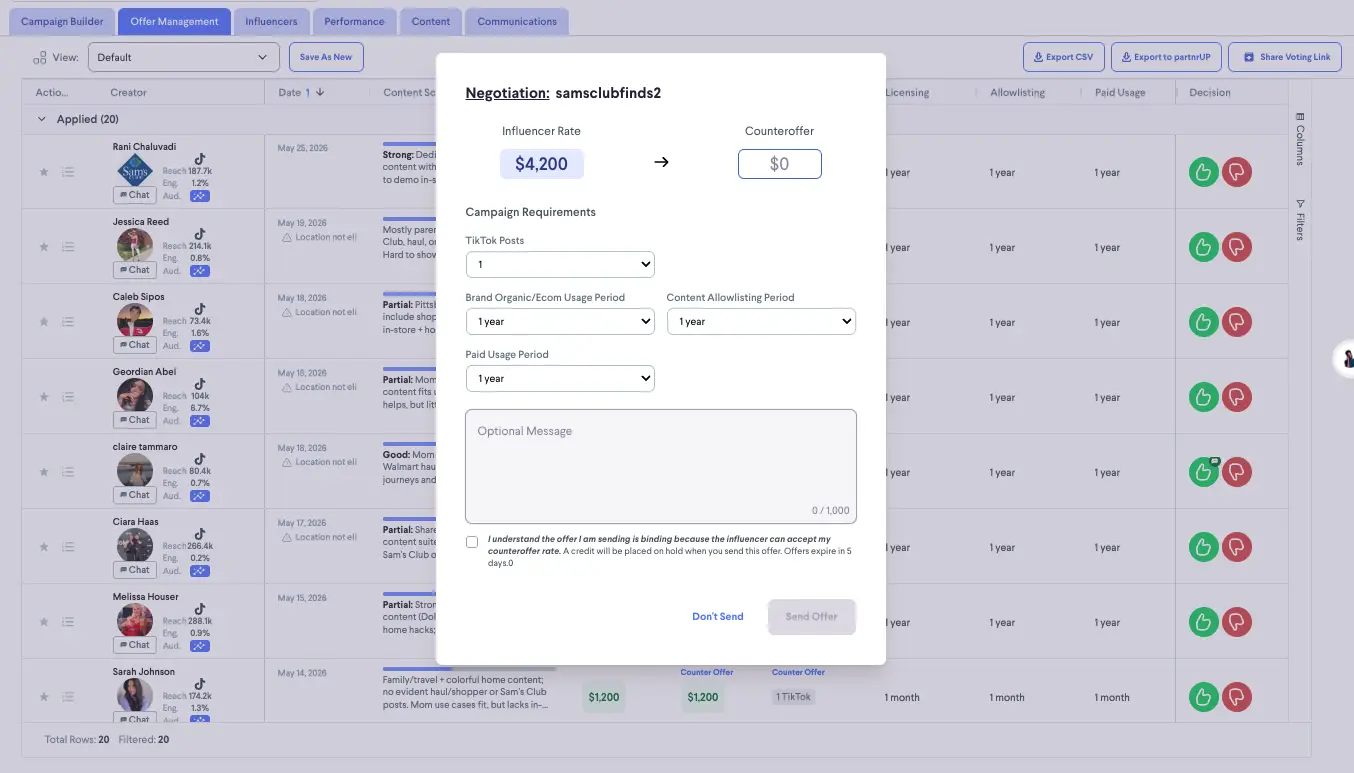1354x773 pixels.
Task: Click the Paid Usage column header
Action: 1120,92
